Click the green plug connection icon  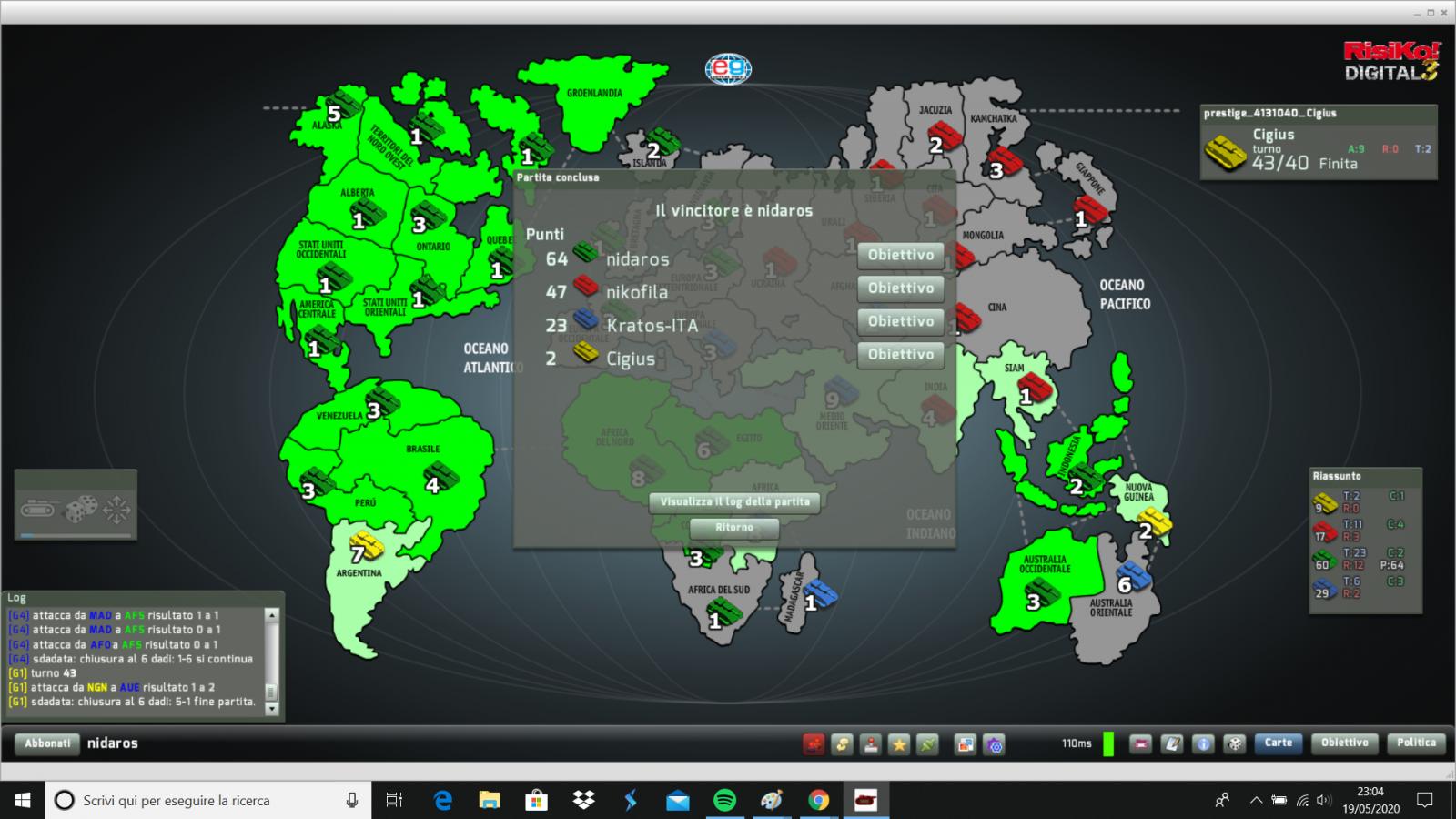click(x=927, y=744)
